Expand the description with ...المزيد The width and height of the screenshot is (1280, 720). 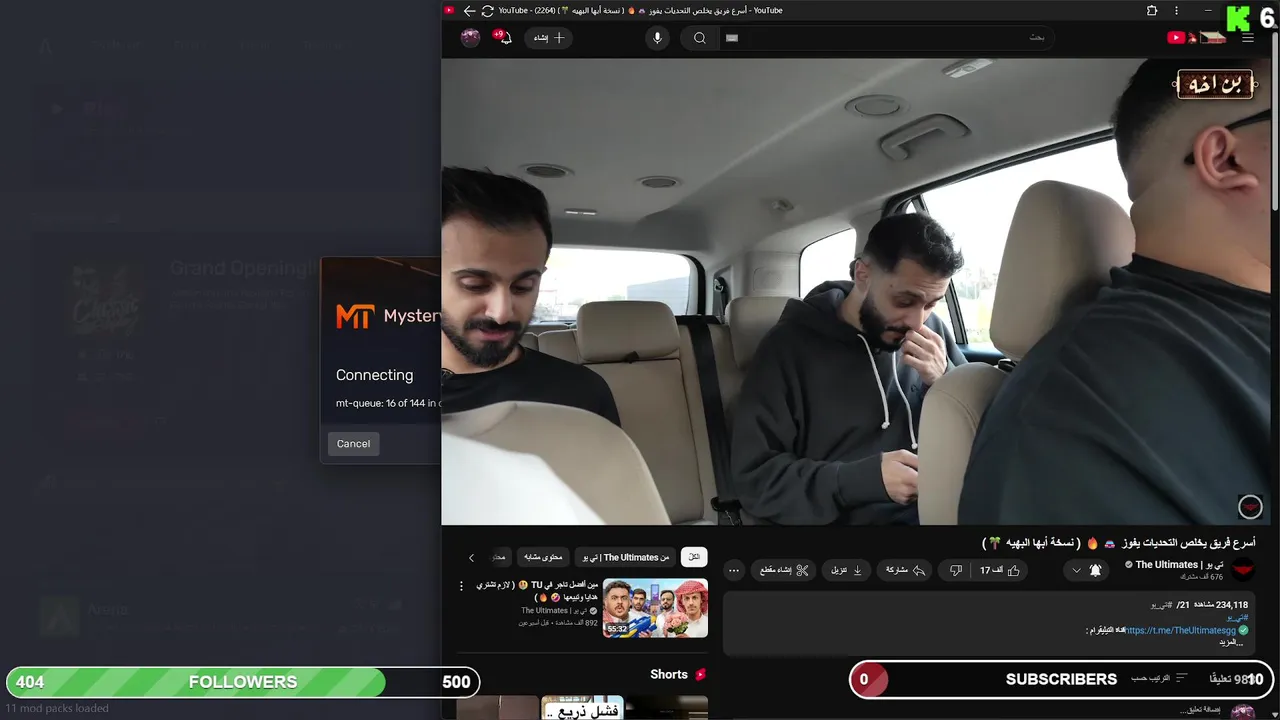coord(1230,643)
